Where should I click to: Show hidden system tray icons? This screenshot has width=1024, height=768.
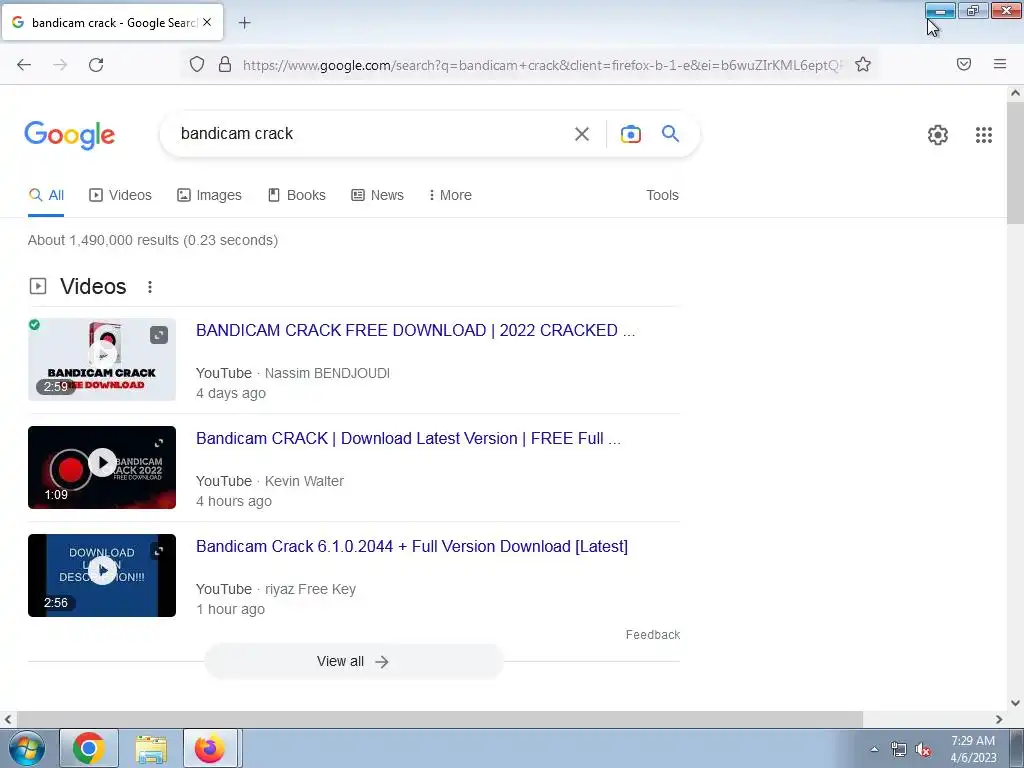coord(874,749)
